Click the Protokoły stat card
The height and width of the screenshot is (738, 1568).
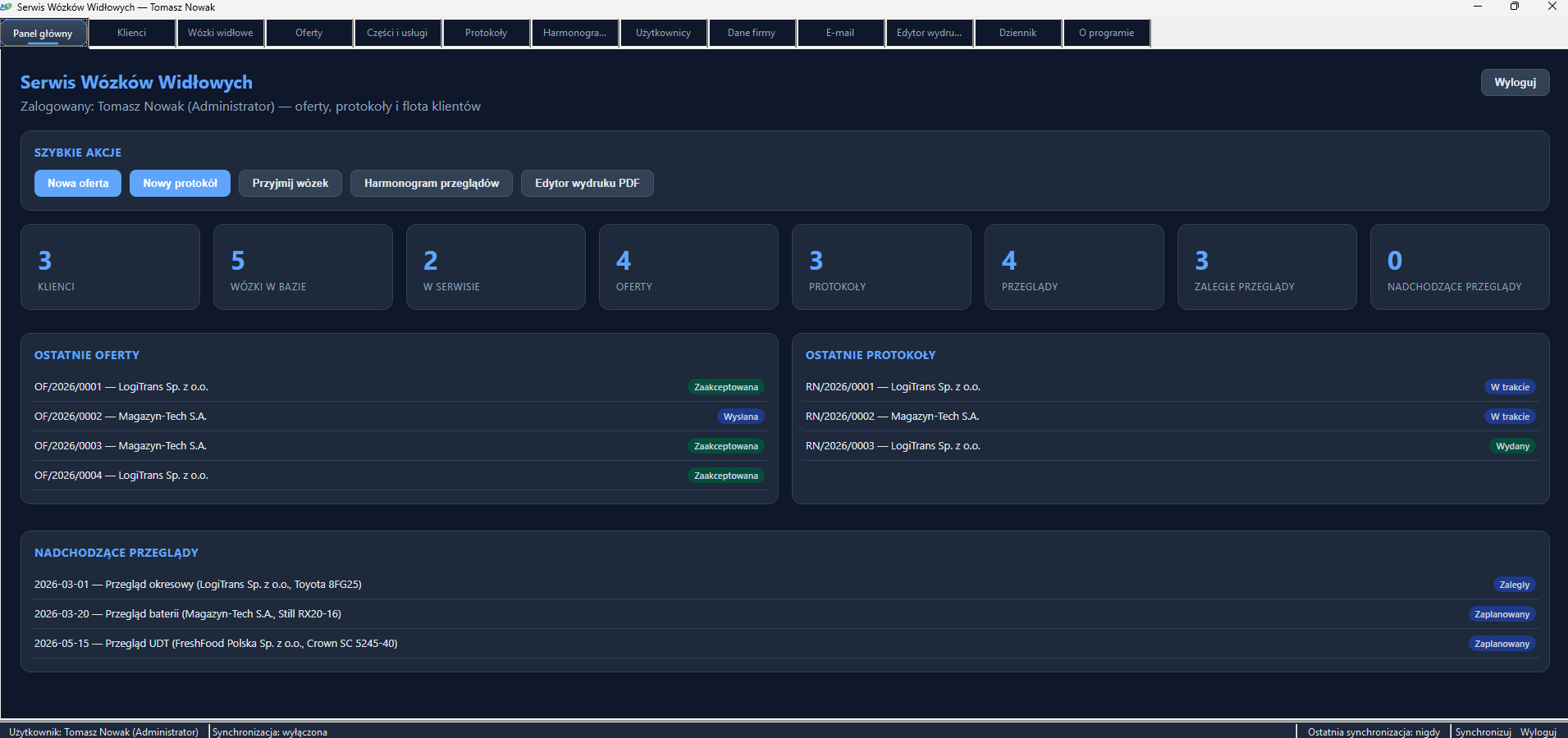[x=882, y=267]
